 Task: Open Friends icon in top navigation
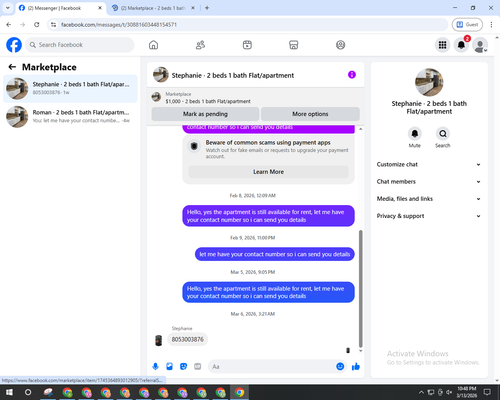200,45
